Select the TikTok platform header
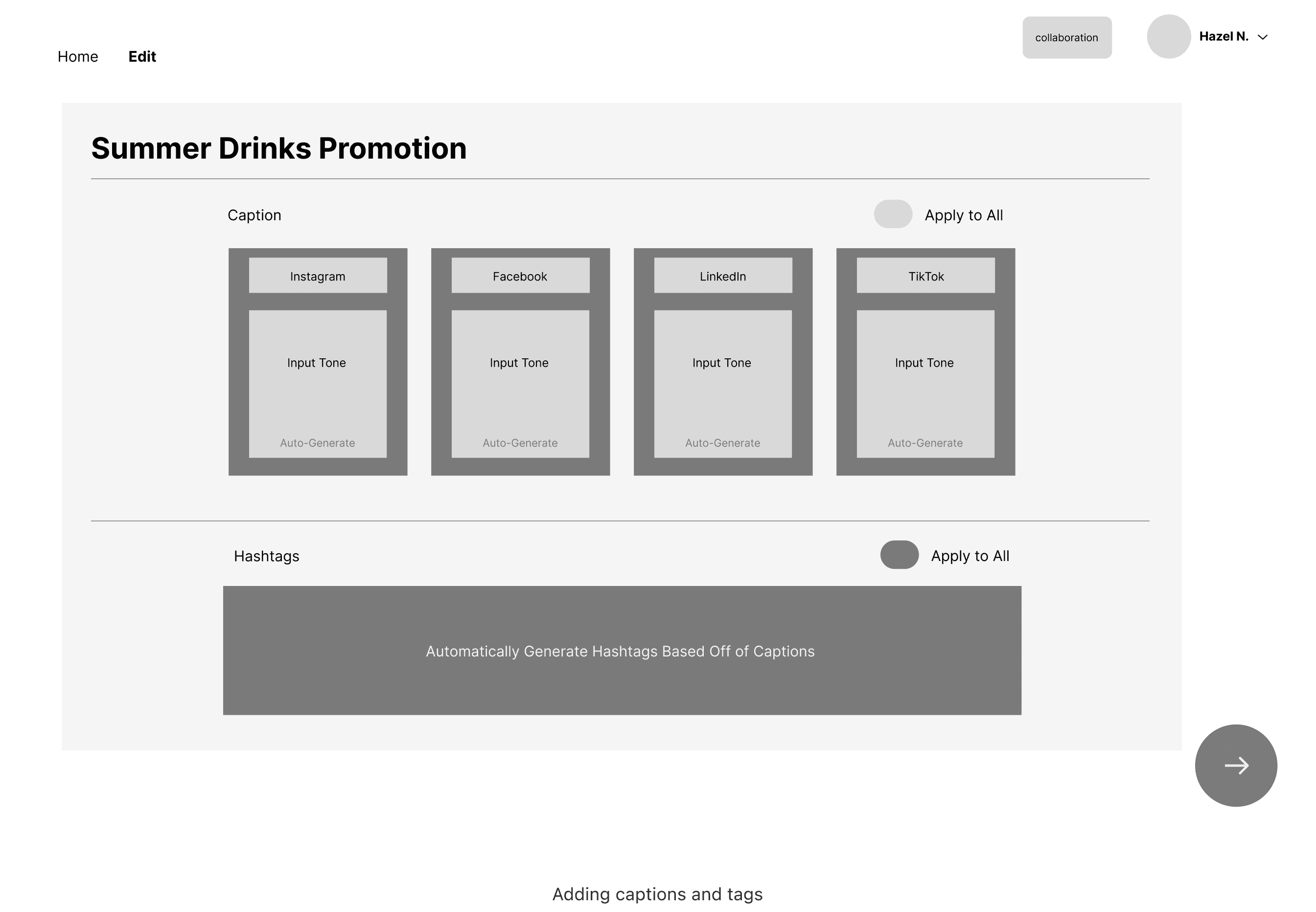1316x912 pixels. [x=925, y=276]
